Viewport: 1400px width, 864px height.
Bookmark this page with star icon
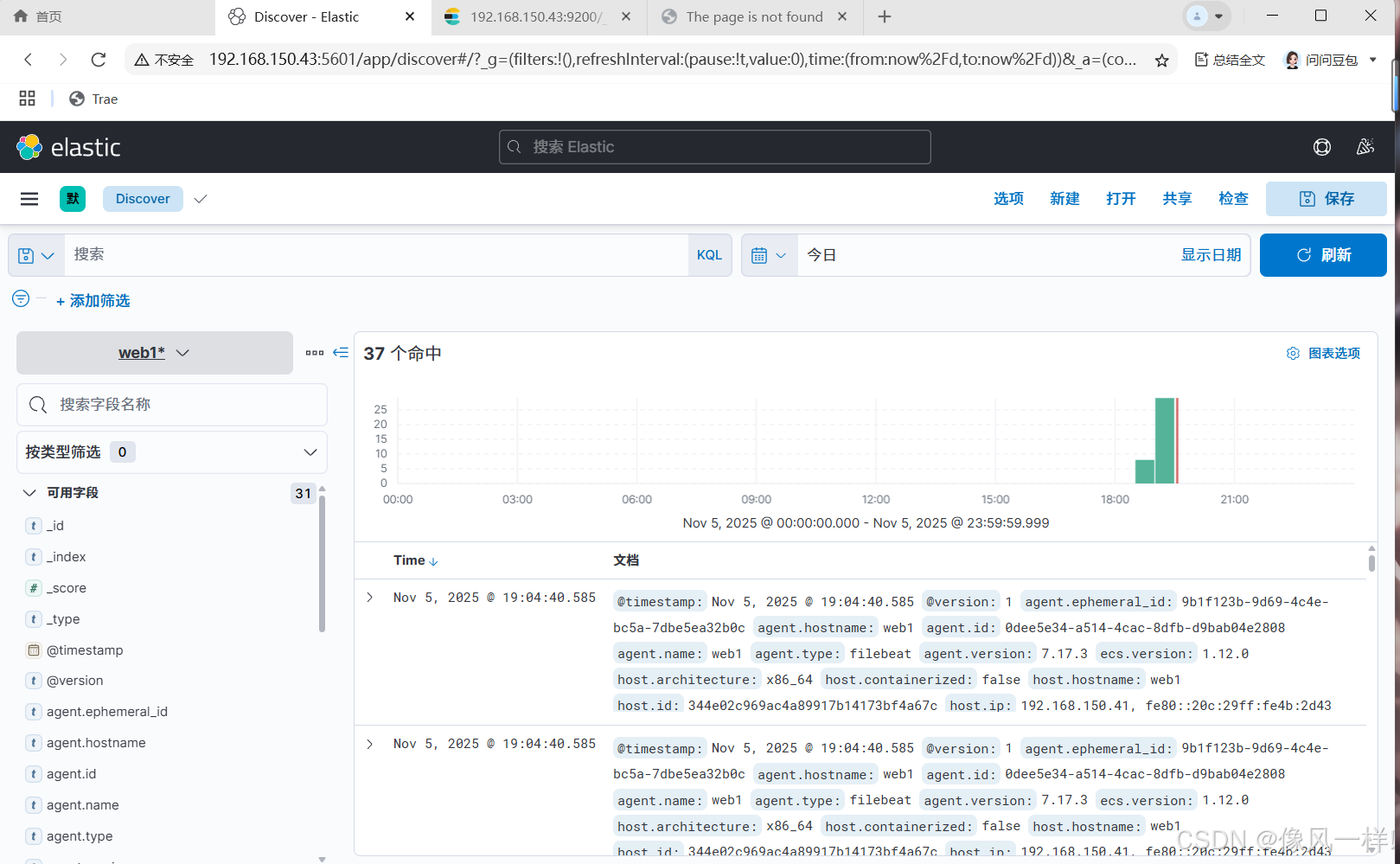(1161, 61)
